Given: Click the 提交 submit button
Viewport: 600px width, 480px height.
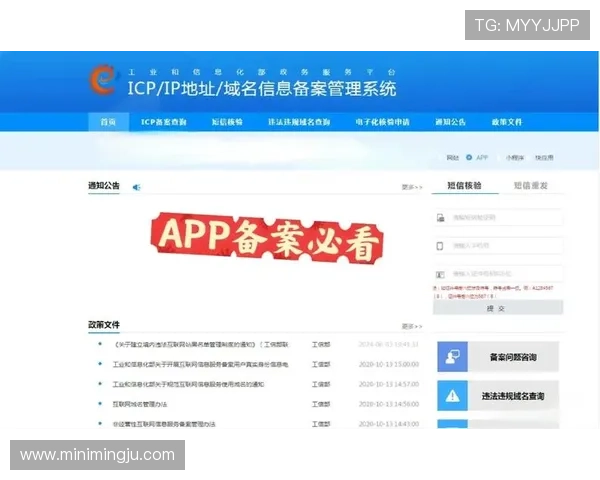Looking at the screenshot, I should click(x=498, y=308).
